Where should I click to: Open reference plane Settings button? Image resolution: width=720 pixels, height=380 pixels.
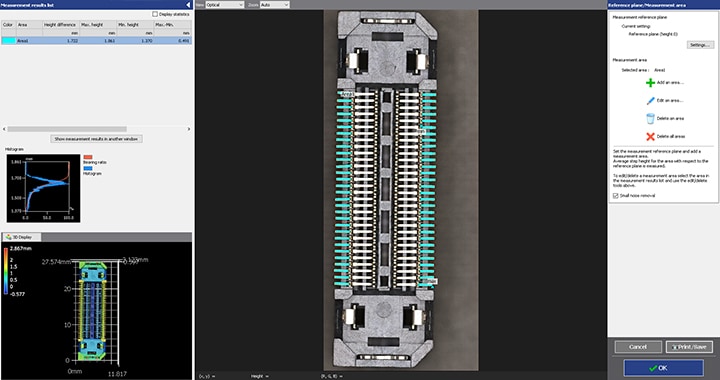[700, 45]
